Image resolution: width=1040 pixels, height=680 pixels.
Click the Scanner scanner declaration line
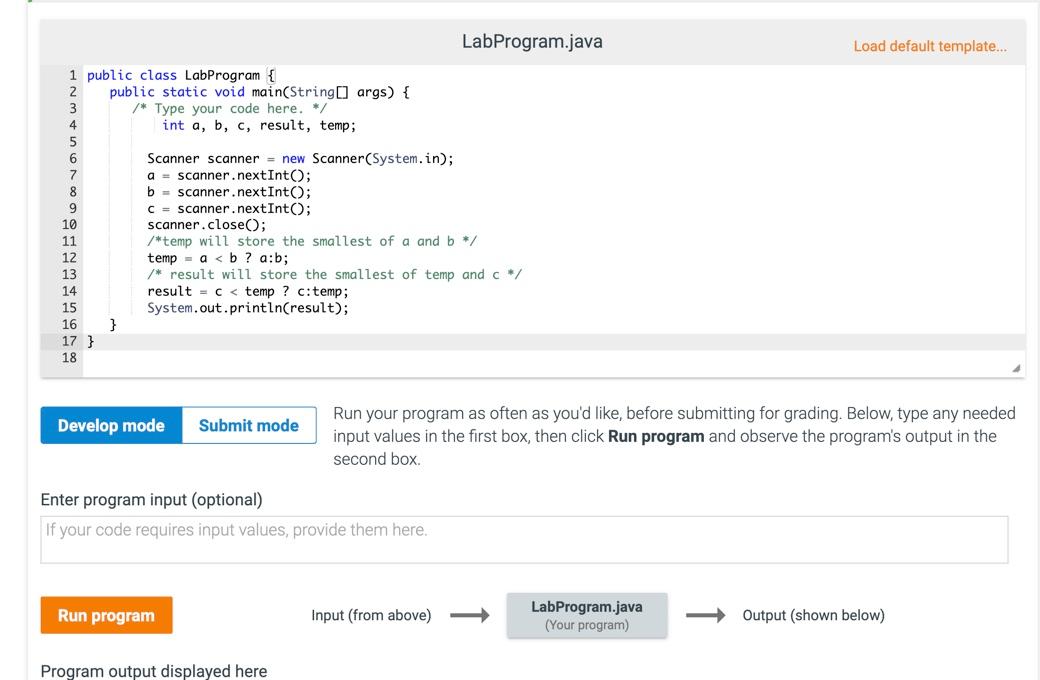coord(300,158)
